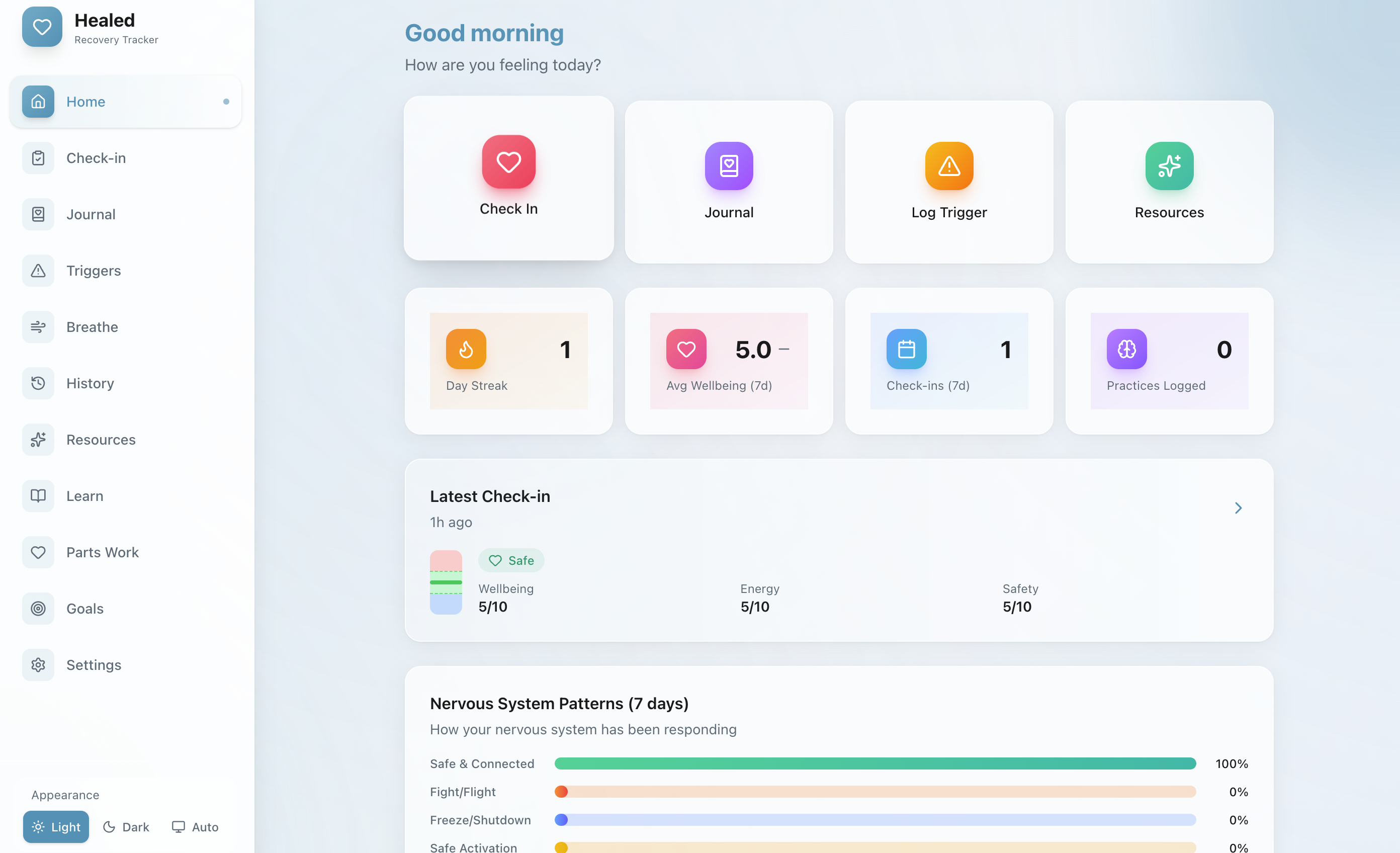Click the 5.0 average wellbeing value
This screenshot has height=853, width=1400.
pyautogui.click(x=753, y=349)
